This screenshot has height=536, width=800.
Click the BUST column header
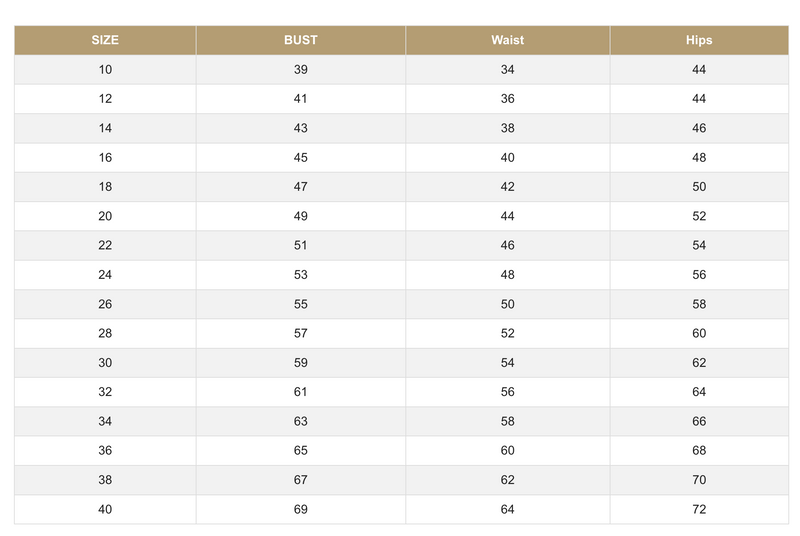tap(301, 40)
